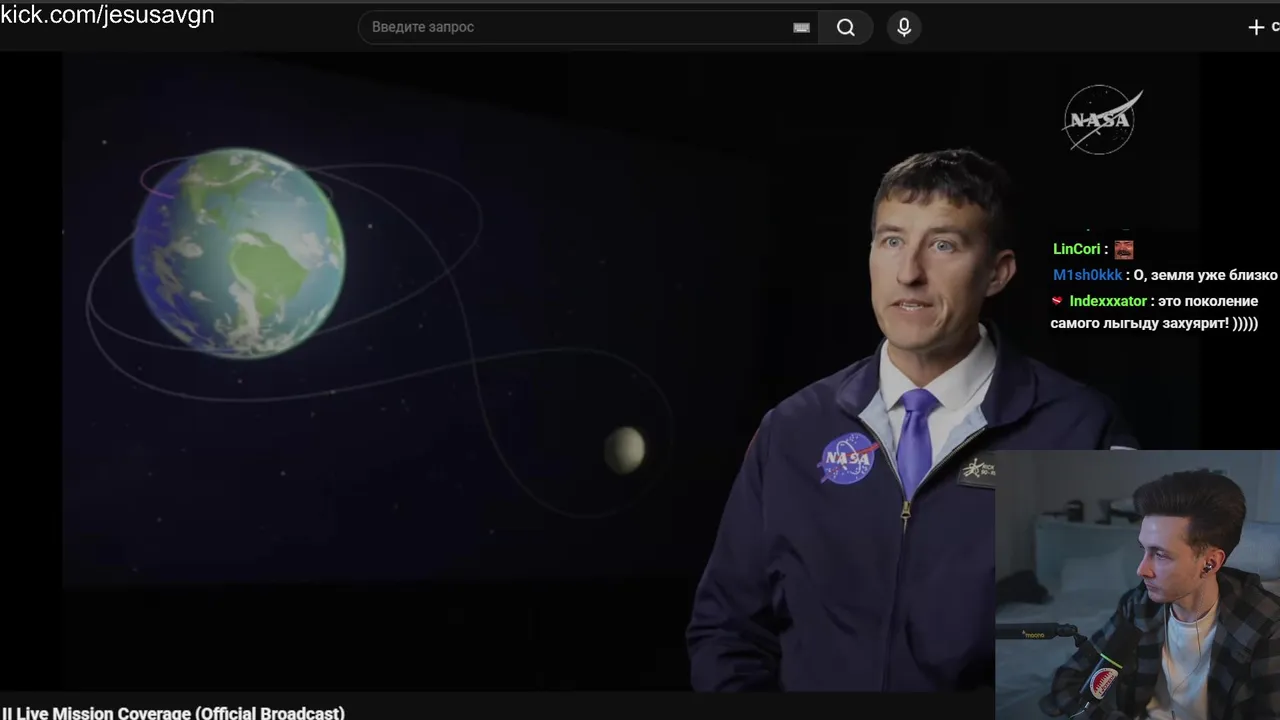The height and width of the screenshot is (720, 1280).
Task: Click the YouTube search input field
Action: (x=588, y=27)
